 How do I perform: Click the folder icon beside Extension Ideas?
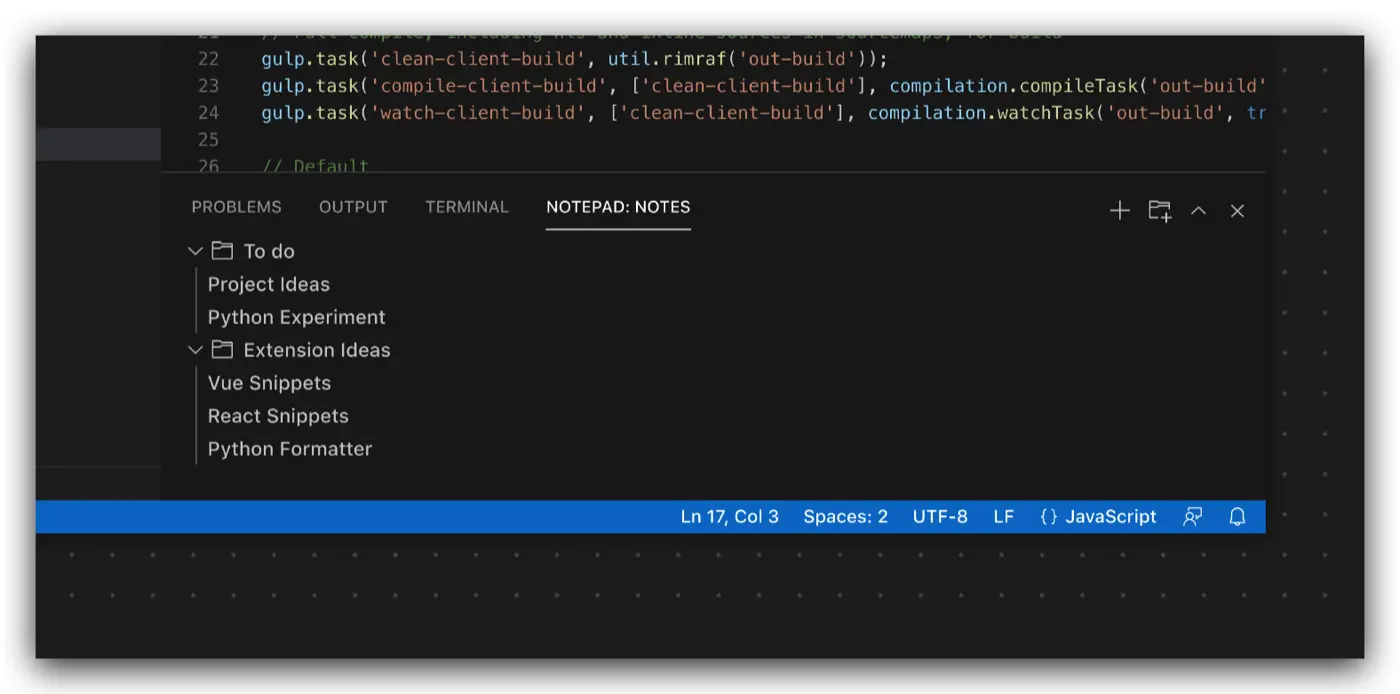(222, 350)
